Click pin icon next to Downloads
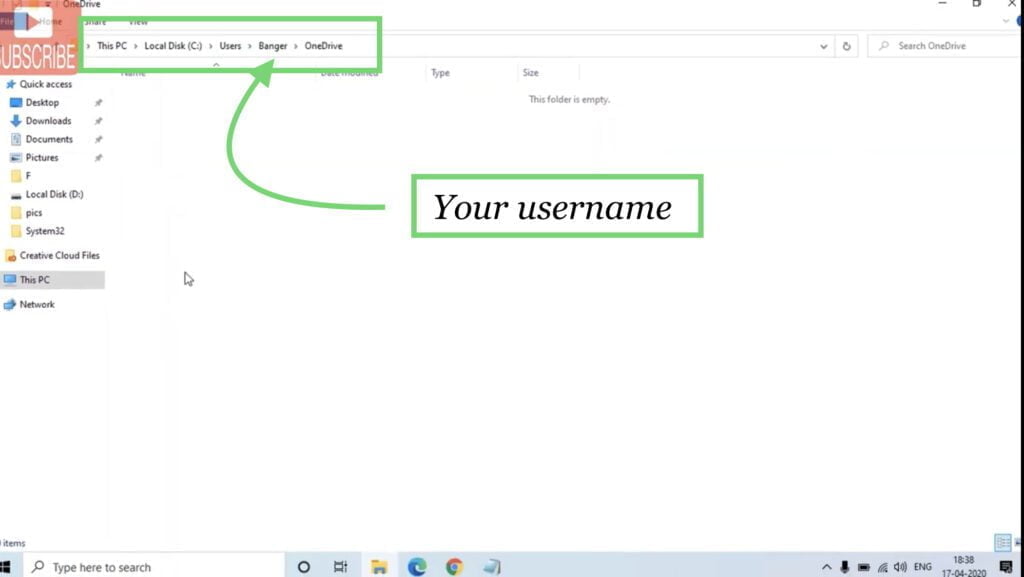 [98, 121]
